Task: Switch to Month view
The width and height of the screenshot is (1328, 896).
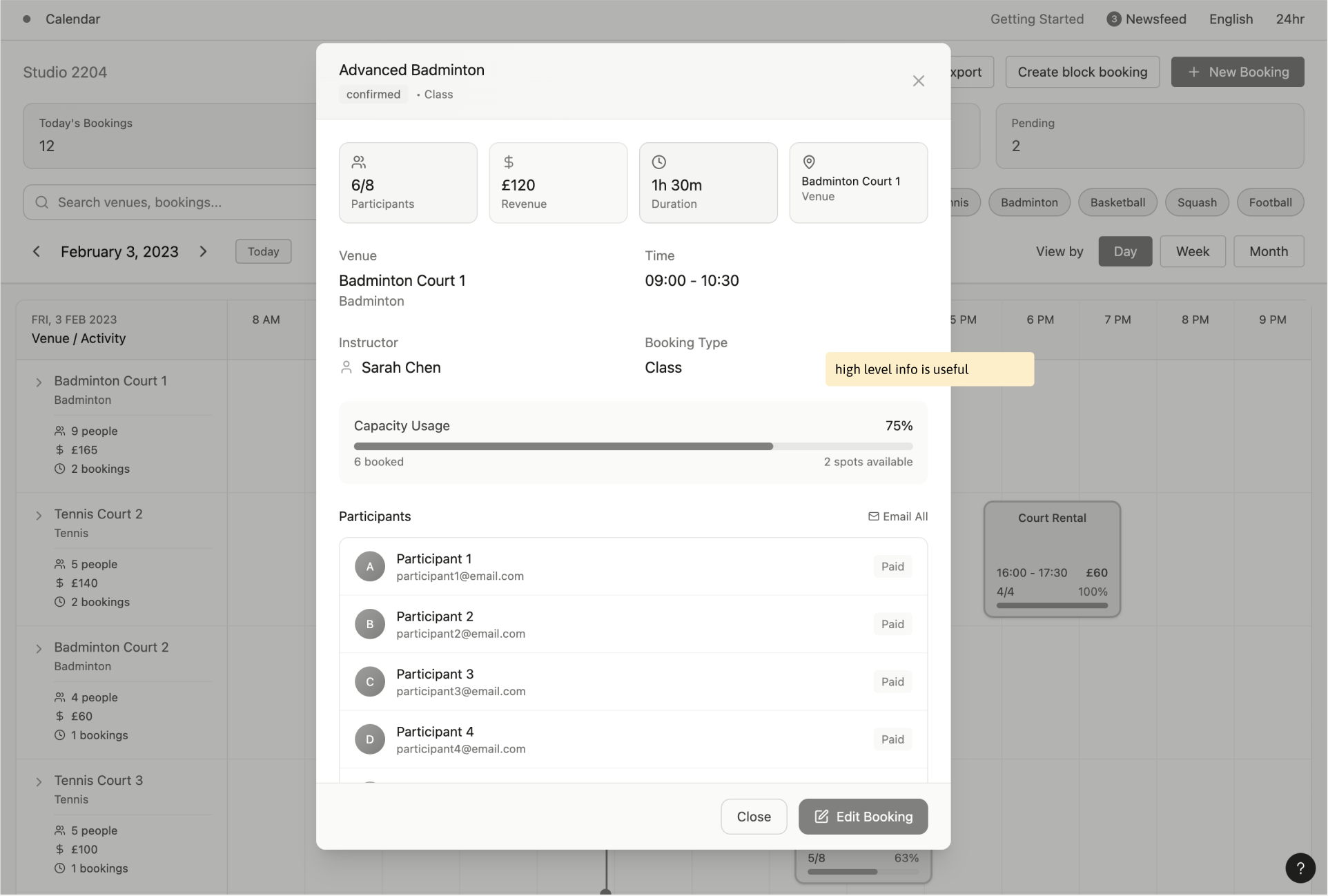Action: click(x=1268, y=251)
